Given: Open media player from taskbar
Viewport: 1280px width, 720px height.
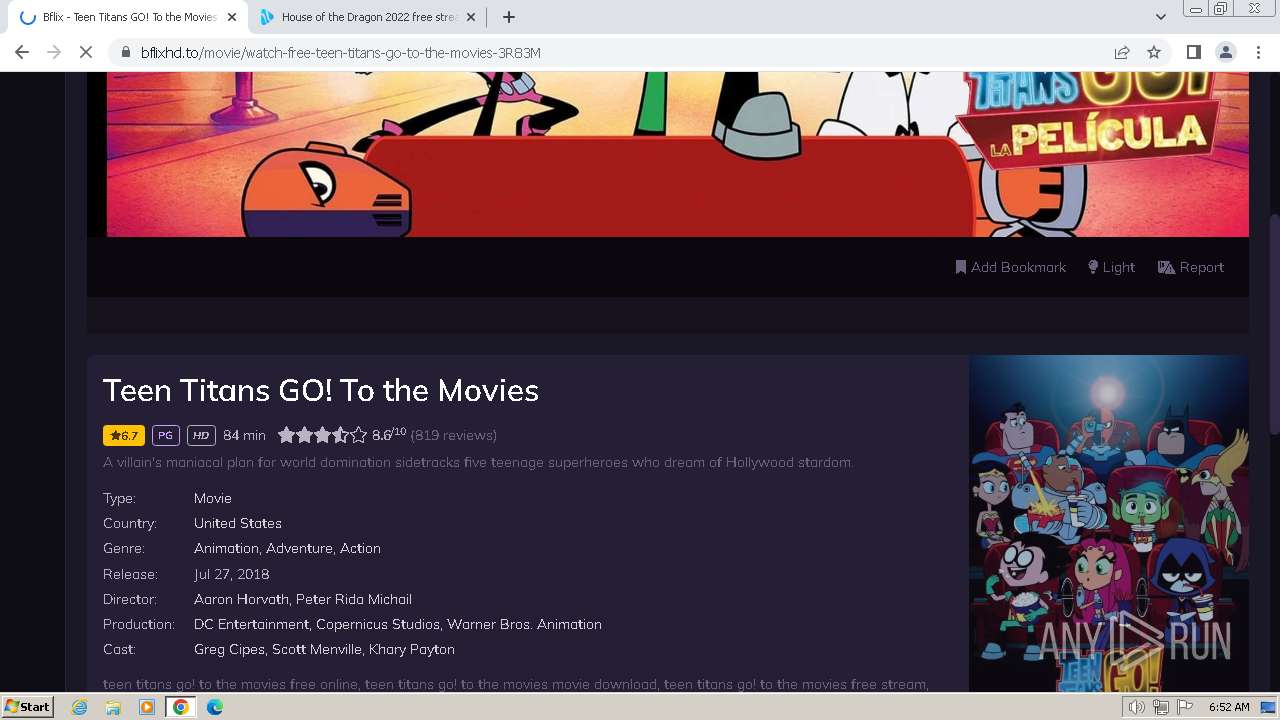Looking at the screenshot, I should [x=147, y=707].
